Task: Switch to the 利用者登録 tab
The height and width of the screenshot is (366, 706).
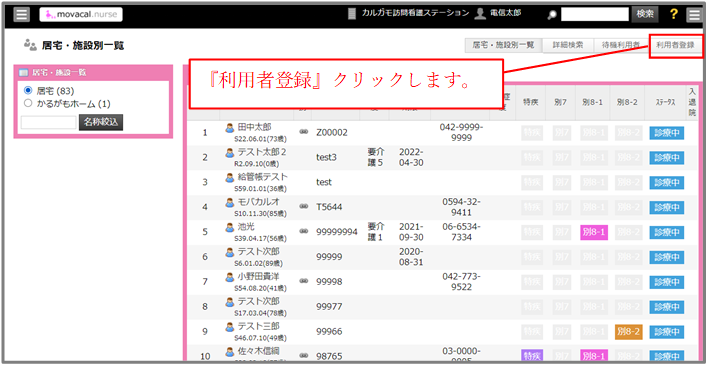Action: pyautogui.click(x=675, y=45)
